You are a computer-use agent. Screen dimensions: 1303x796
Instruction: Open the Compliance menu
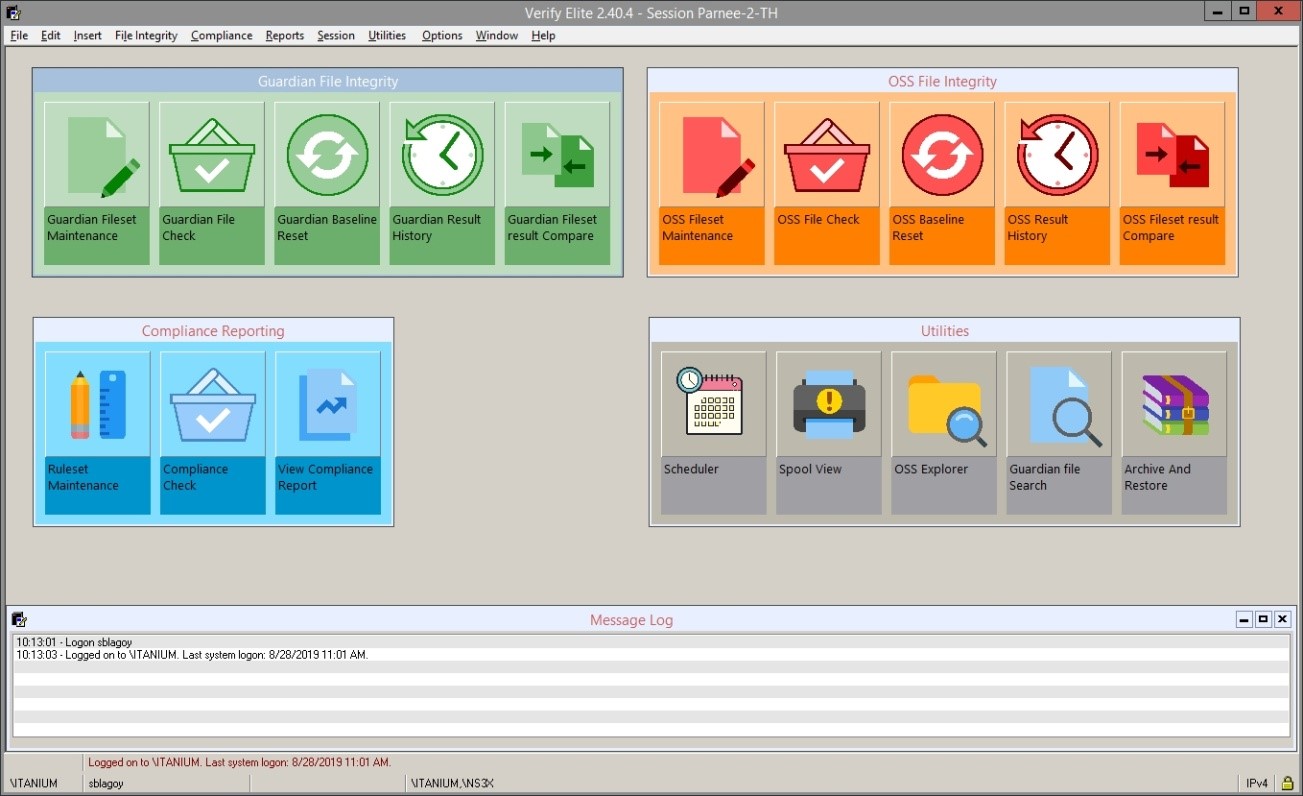221,35
